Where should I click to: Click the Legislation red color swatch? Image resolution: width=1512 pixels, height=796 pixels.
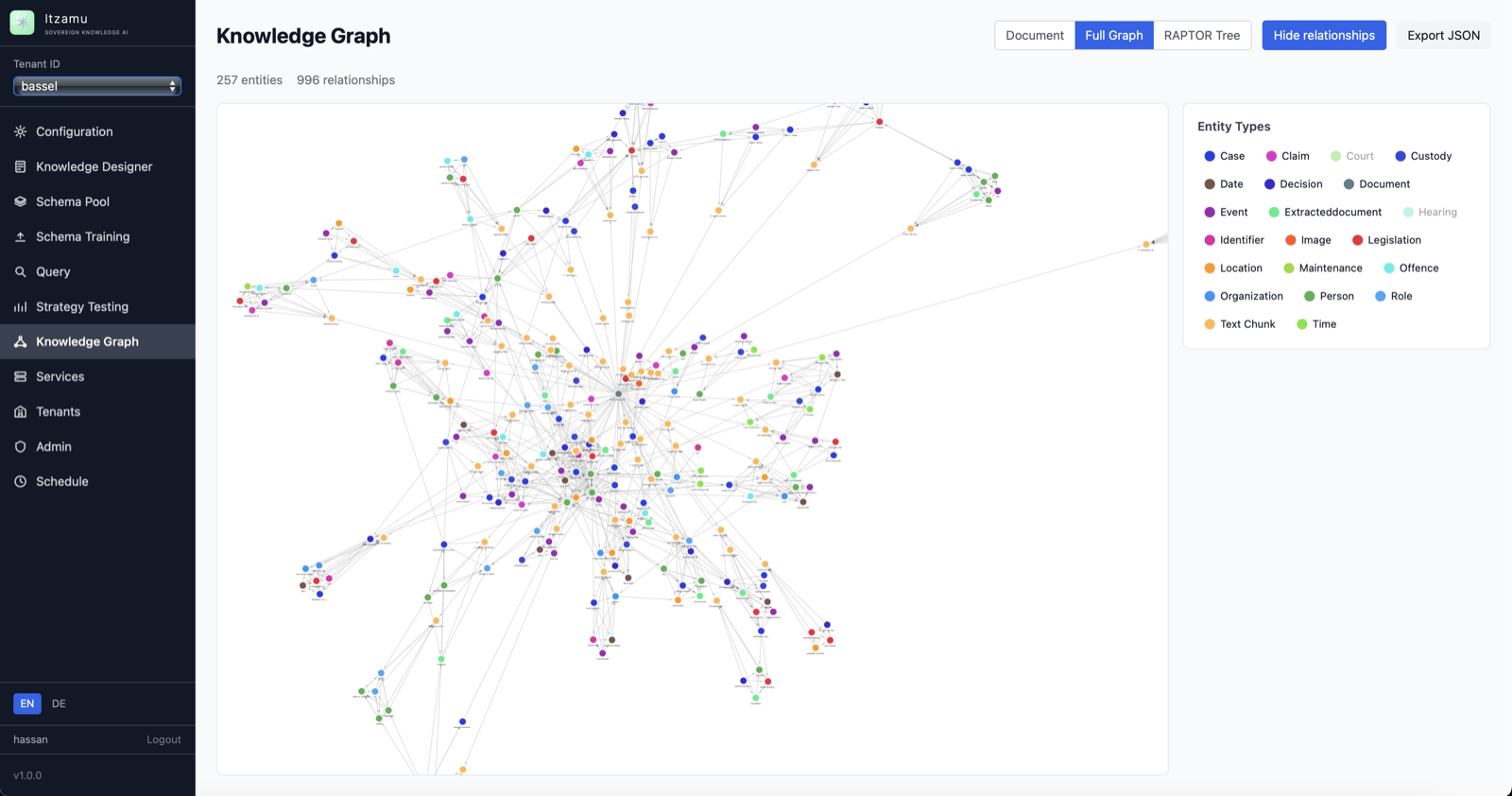click(x=1357, y=240)
